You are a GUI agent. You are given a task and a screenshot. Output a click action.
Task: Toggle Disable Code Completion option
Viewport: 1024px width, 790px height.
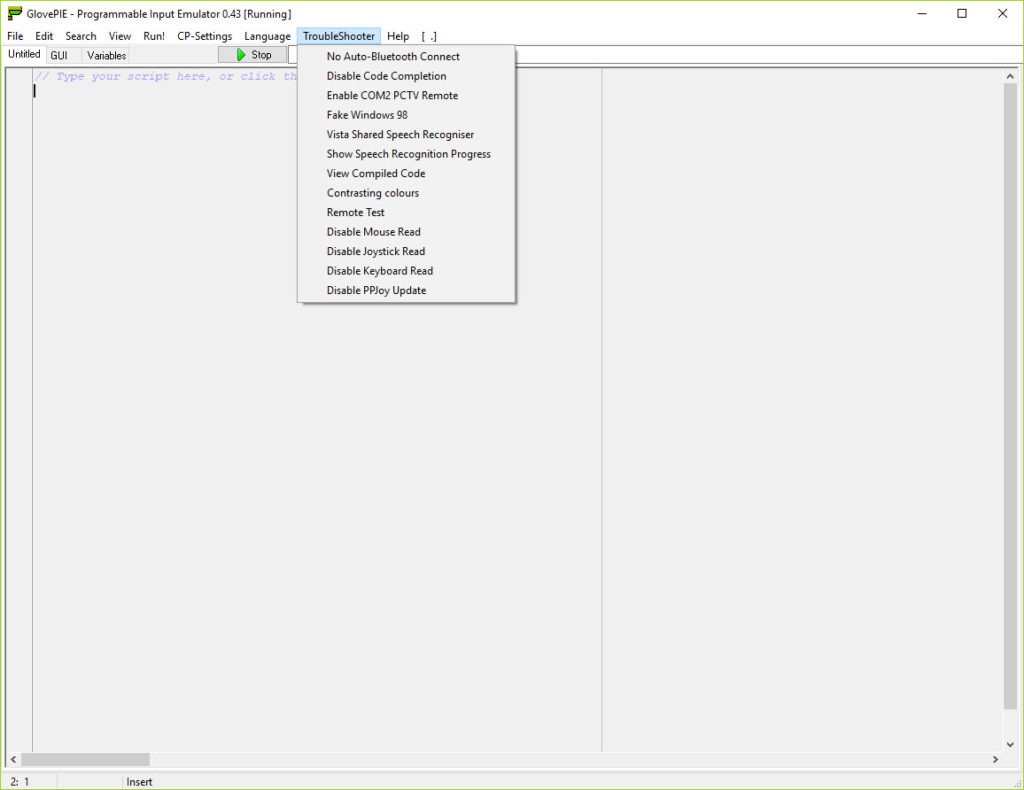(x=406, y=76)
